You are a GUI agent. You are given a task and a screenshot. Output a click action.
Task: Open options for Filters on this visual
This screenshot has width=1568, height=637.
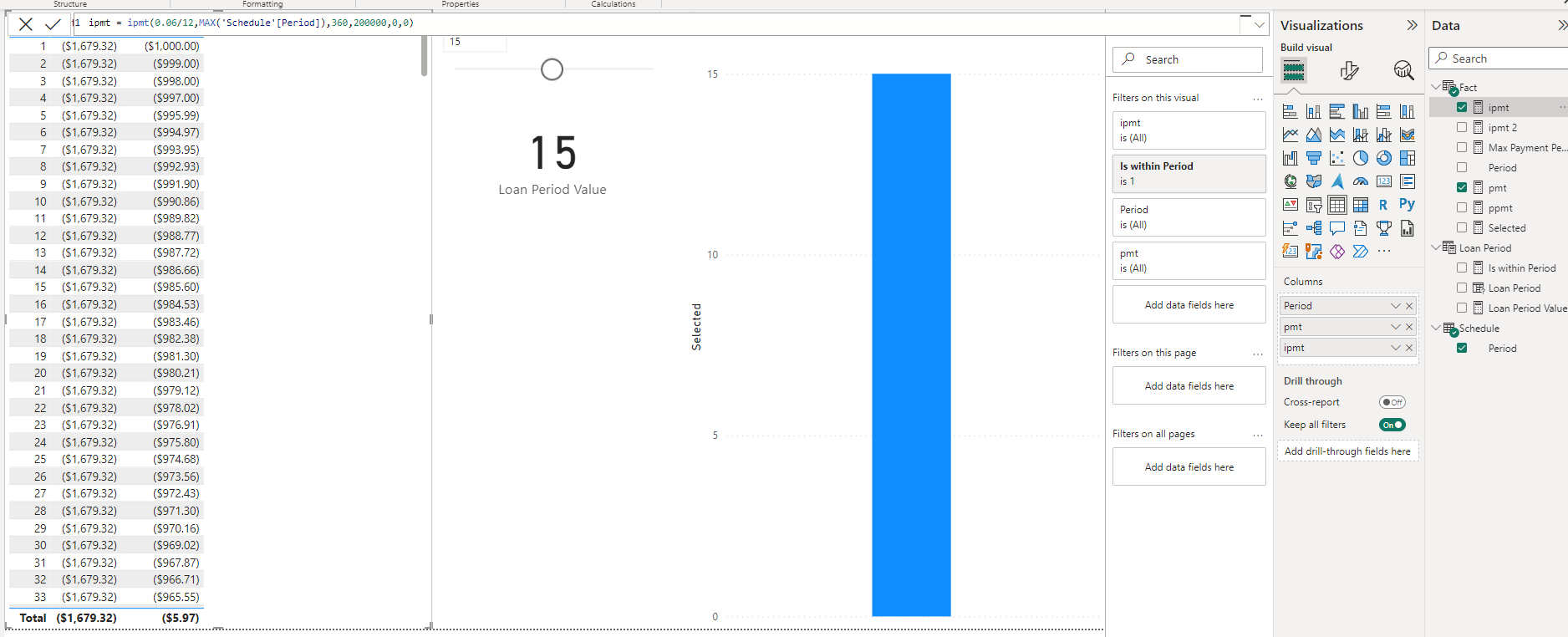tap(1258, 99)
